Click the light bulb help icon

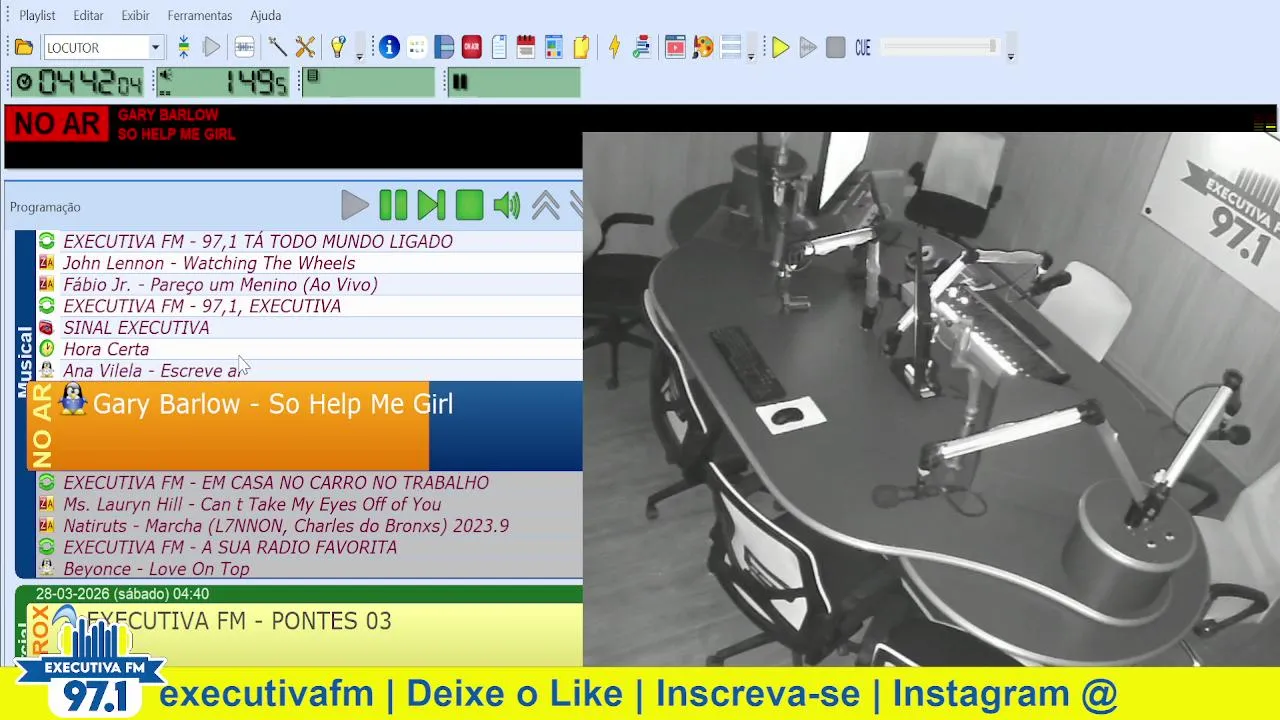(x=338, y=47)
